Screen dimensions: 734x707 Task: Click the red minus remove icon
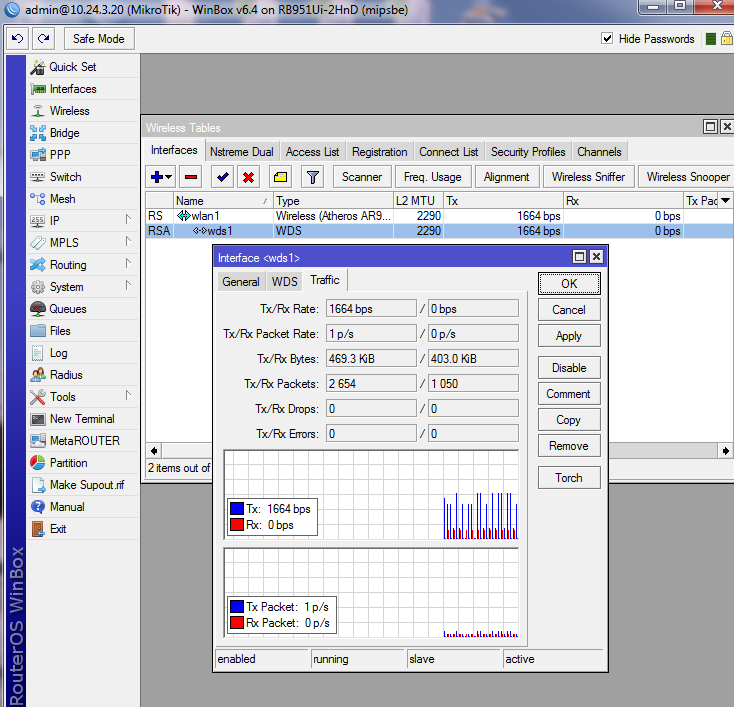tap(191, 177)
